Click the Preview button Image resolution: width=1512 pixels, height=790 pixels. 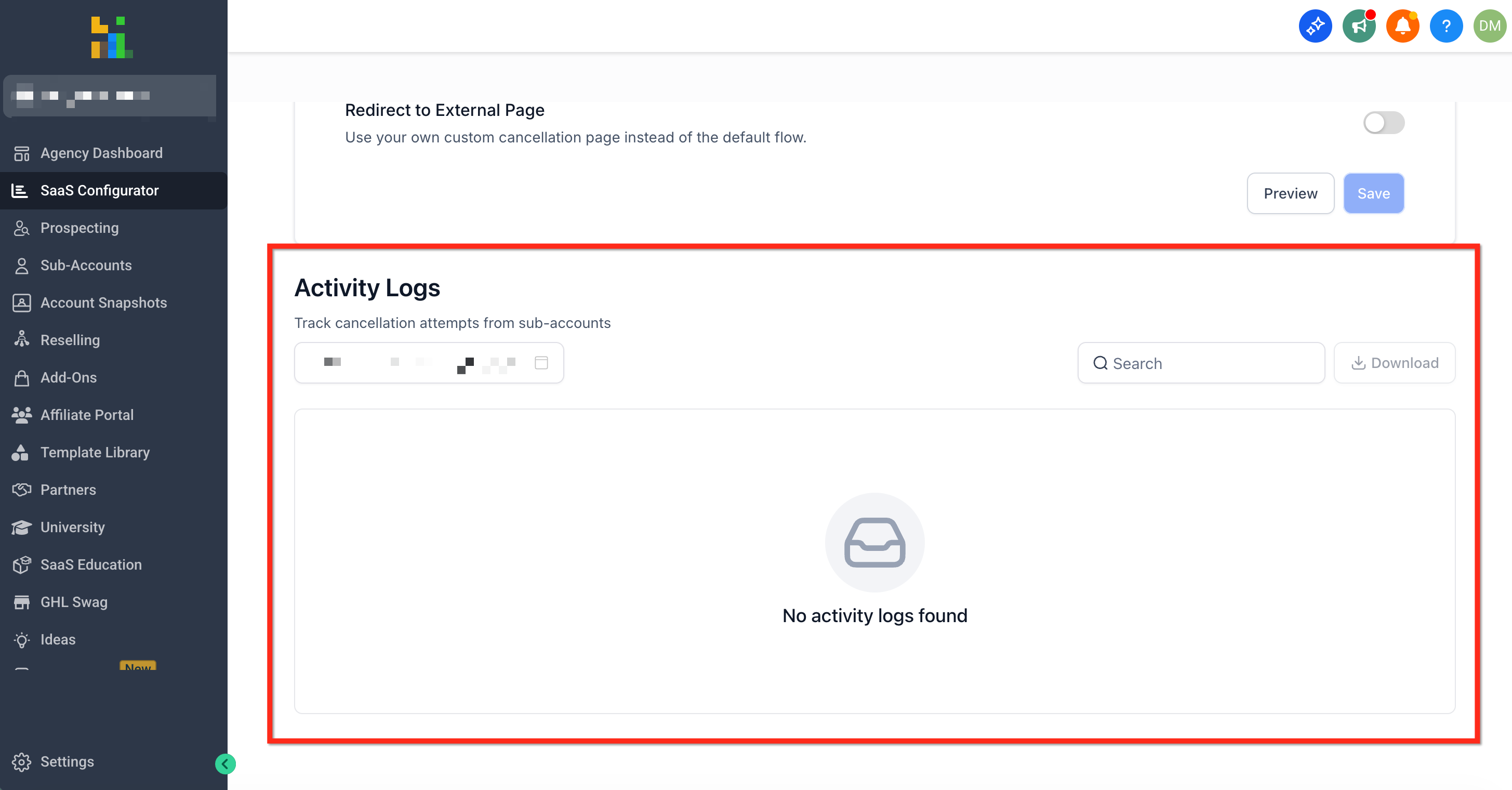click(x=1290, y=194)
